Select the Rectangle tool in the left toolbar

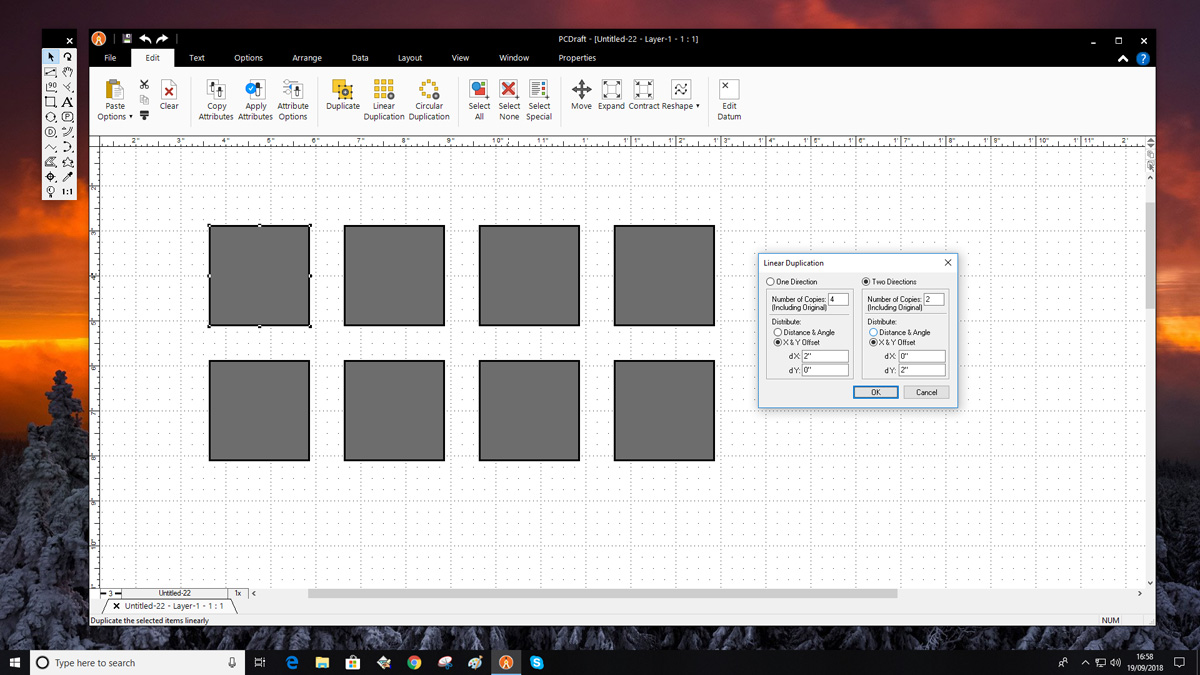click(52, 100)
